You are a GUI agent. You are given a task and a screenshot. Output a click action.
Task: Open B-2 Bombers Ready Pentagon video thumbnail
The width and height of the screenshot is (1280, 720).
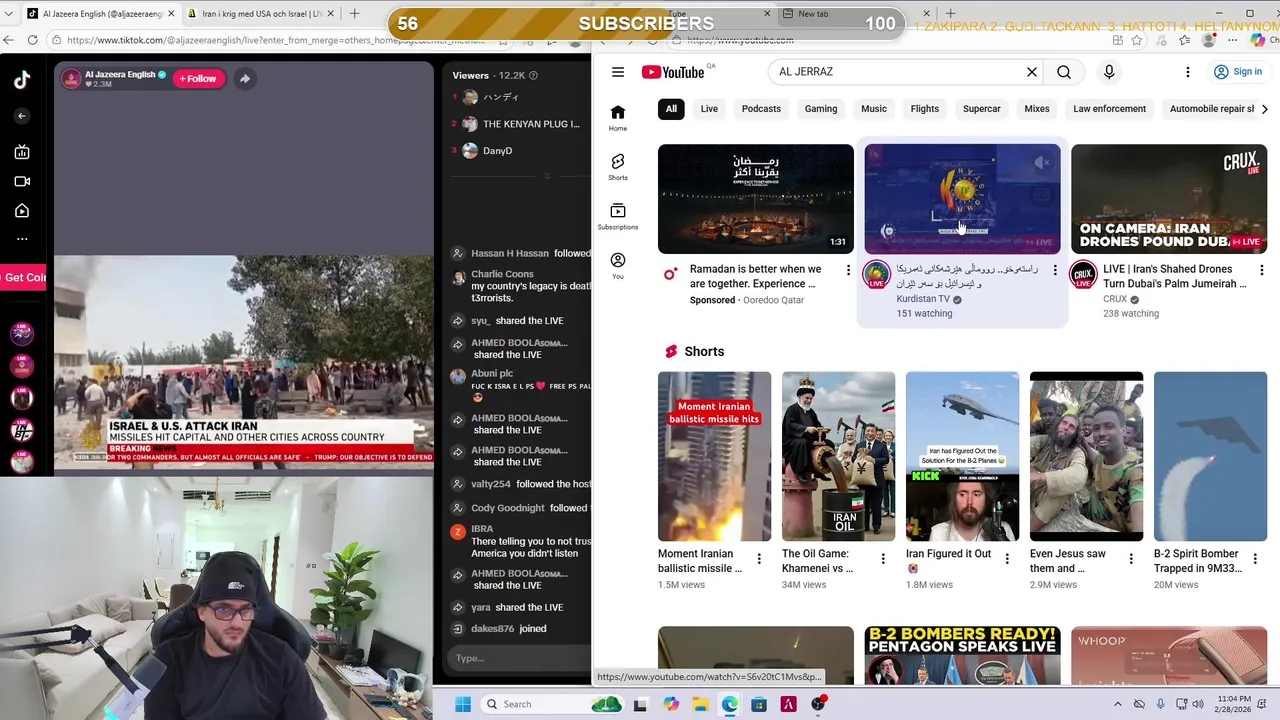pyautogui.click(x=962, y=656)
